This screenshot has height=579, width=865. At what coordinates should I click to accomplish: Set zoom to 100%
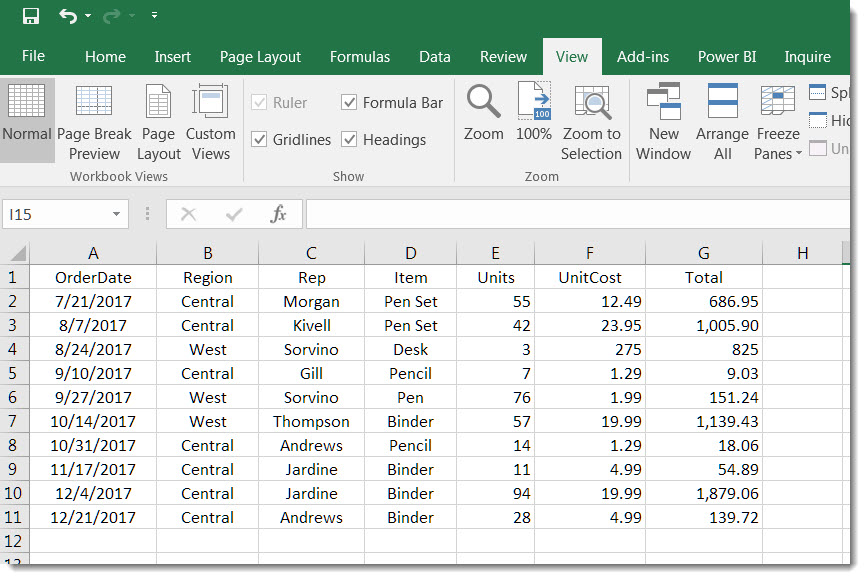click(534, 120)
